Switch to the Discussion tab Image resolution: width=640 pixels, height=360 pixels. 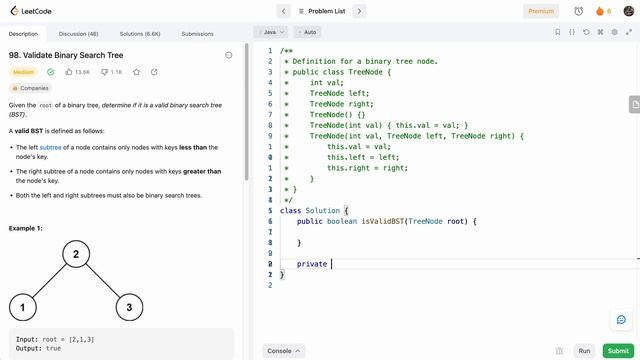tap(78, 34)
